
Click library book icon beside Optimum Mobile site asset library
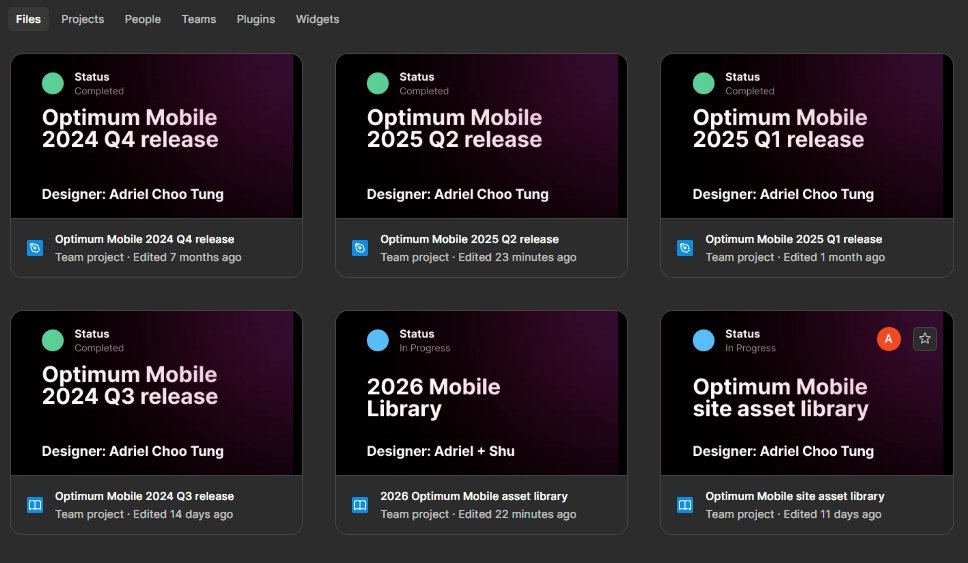click(x=685, y=505)
